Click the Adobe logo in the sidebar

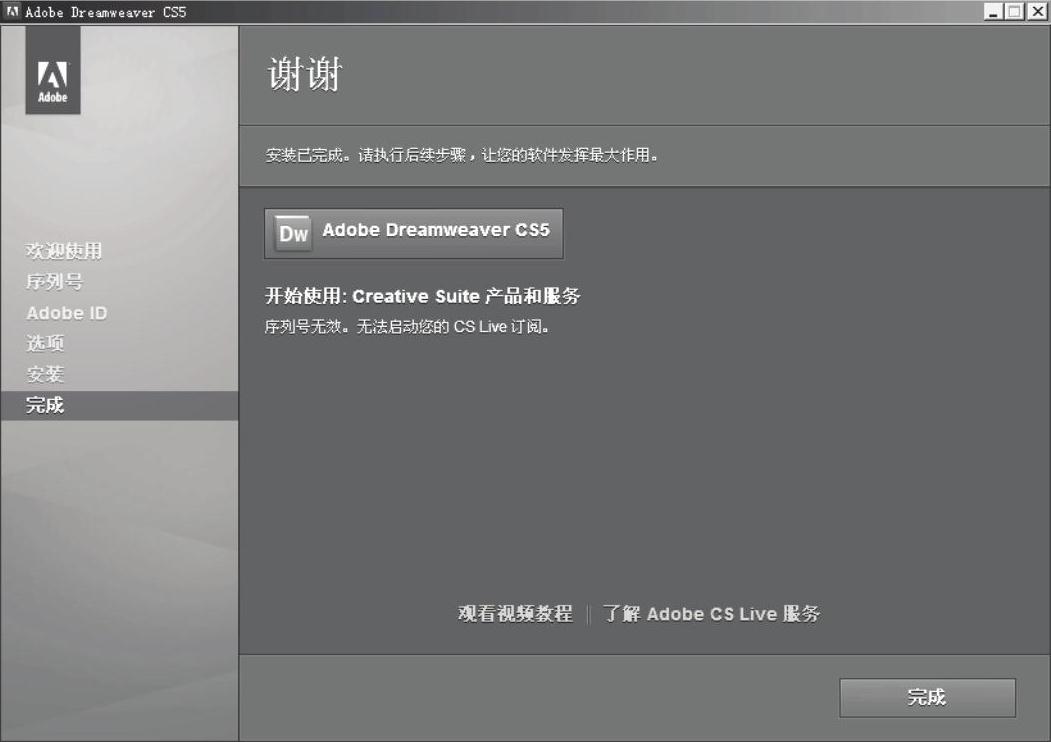(x=53, y=70)
